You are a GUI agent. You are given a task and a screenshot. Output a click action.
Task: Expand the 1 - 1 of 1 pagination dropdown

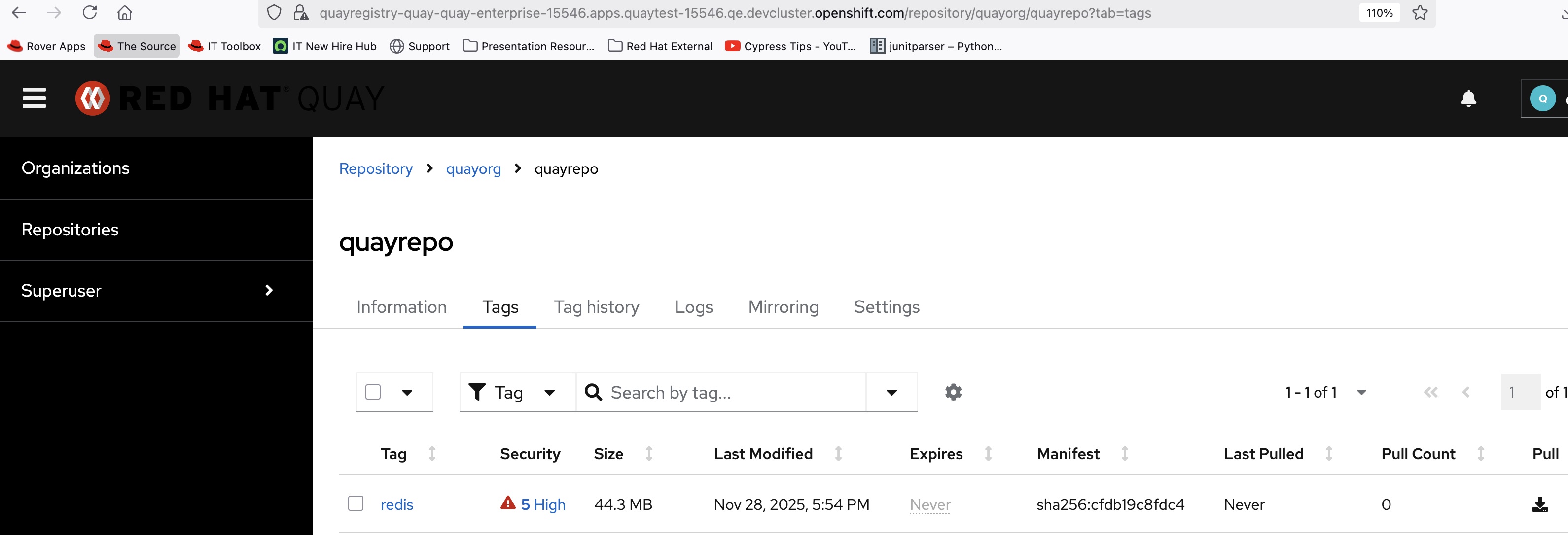pyautogui.click(x=1361, y=392)
